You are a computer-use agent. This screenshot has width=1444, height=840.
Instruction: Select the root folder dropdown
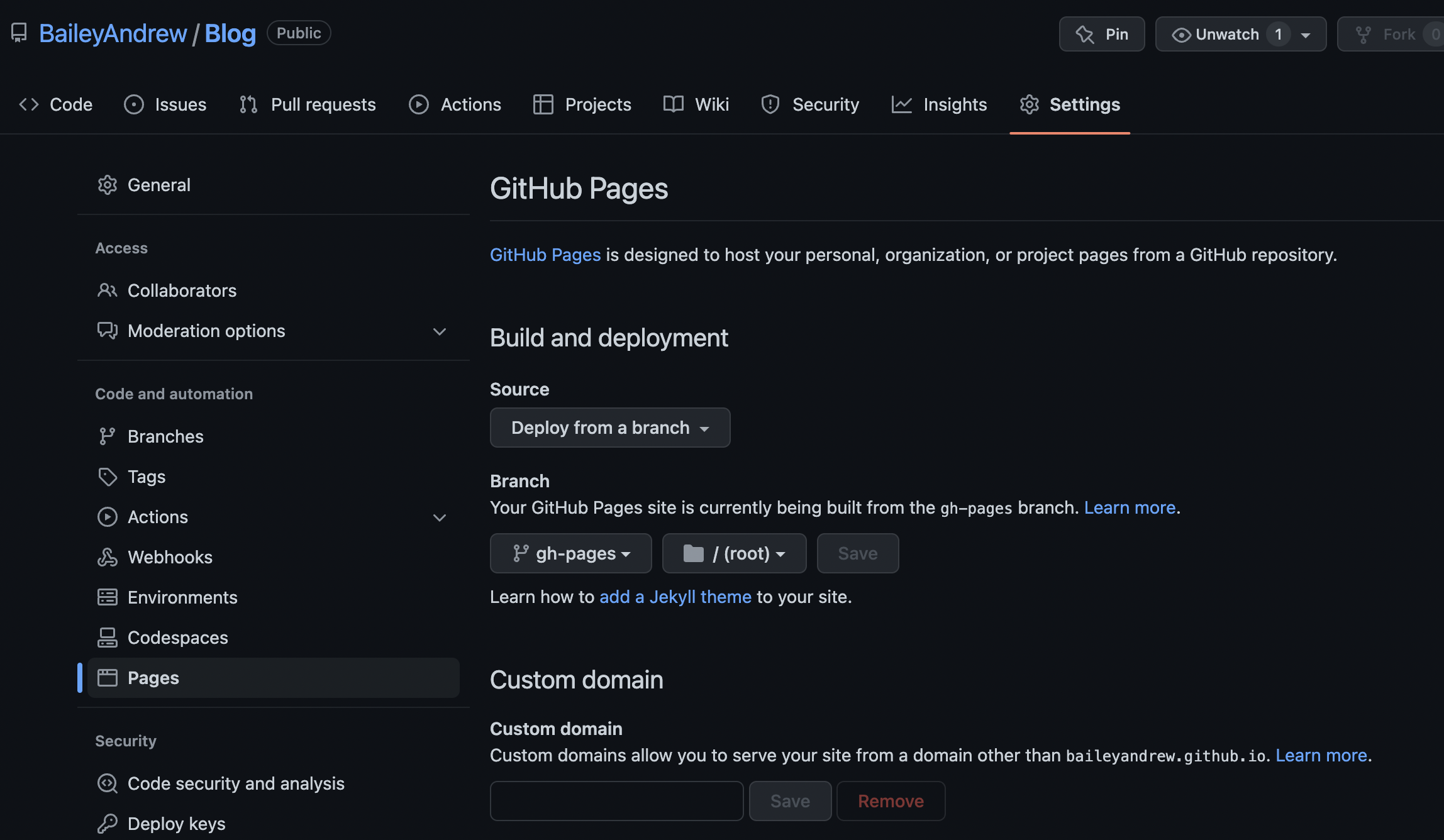point(734,552)
